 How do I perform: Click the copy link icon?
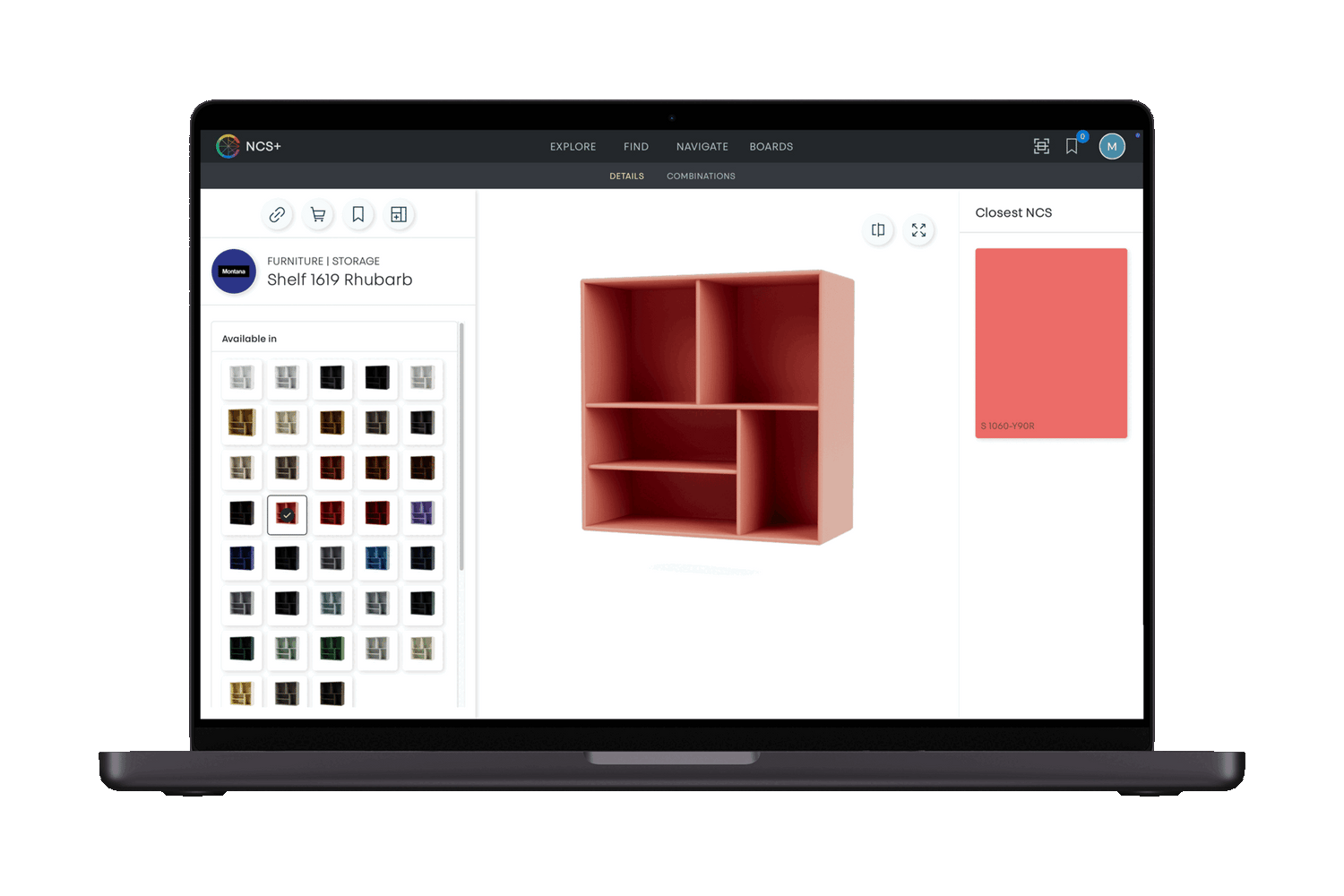[277, 215]
